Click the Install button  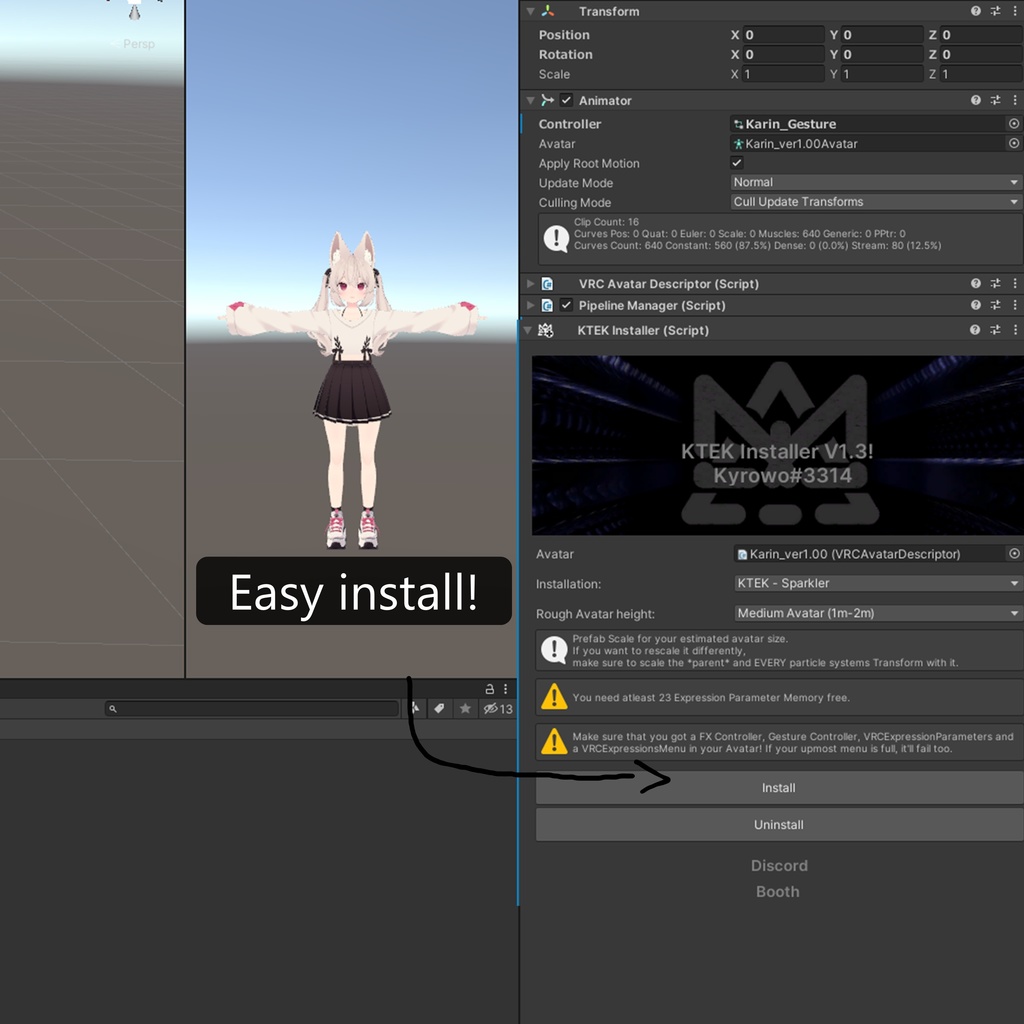[778, 788]
